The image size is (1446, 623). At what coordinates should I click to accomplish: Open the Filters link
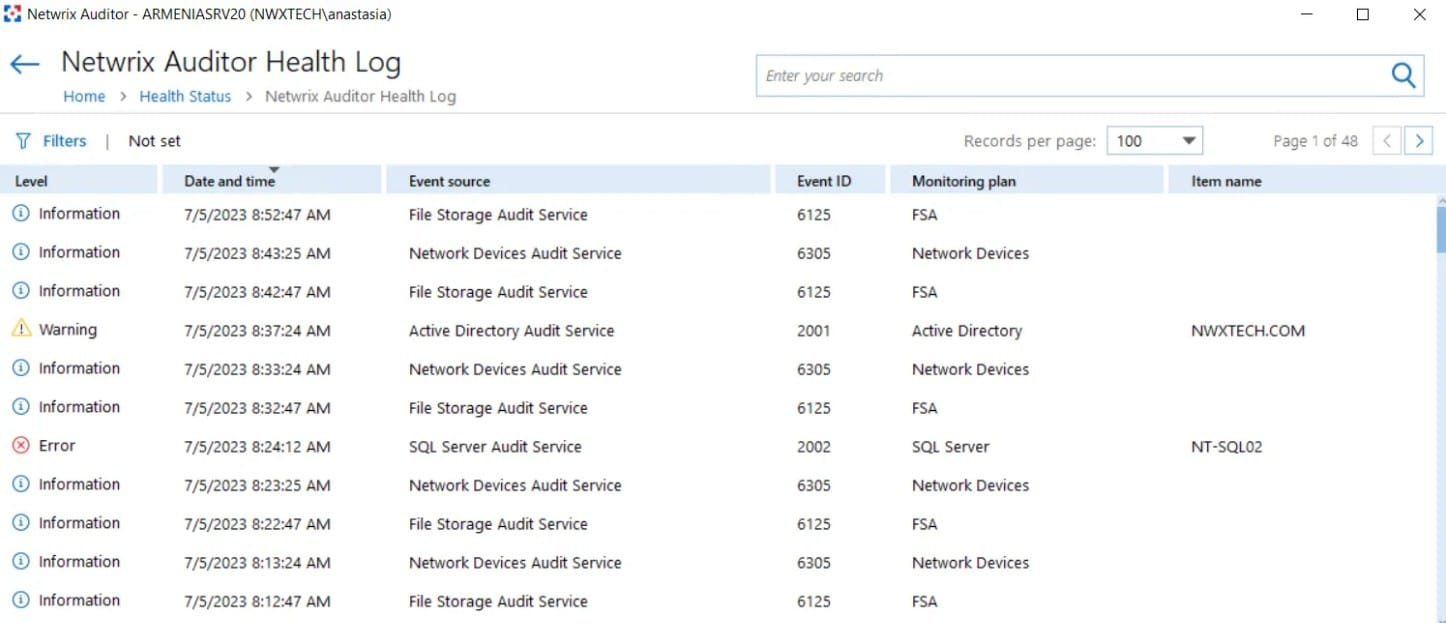coord(64,141)
